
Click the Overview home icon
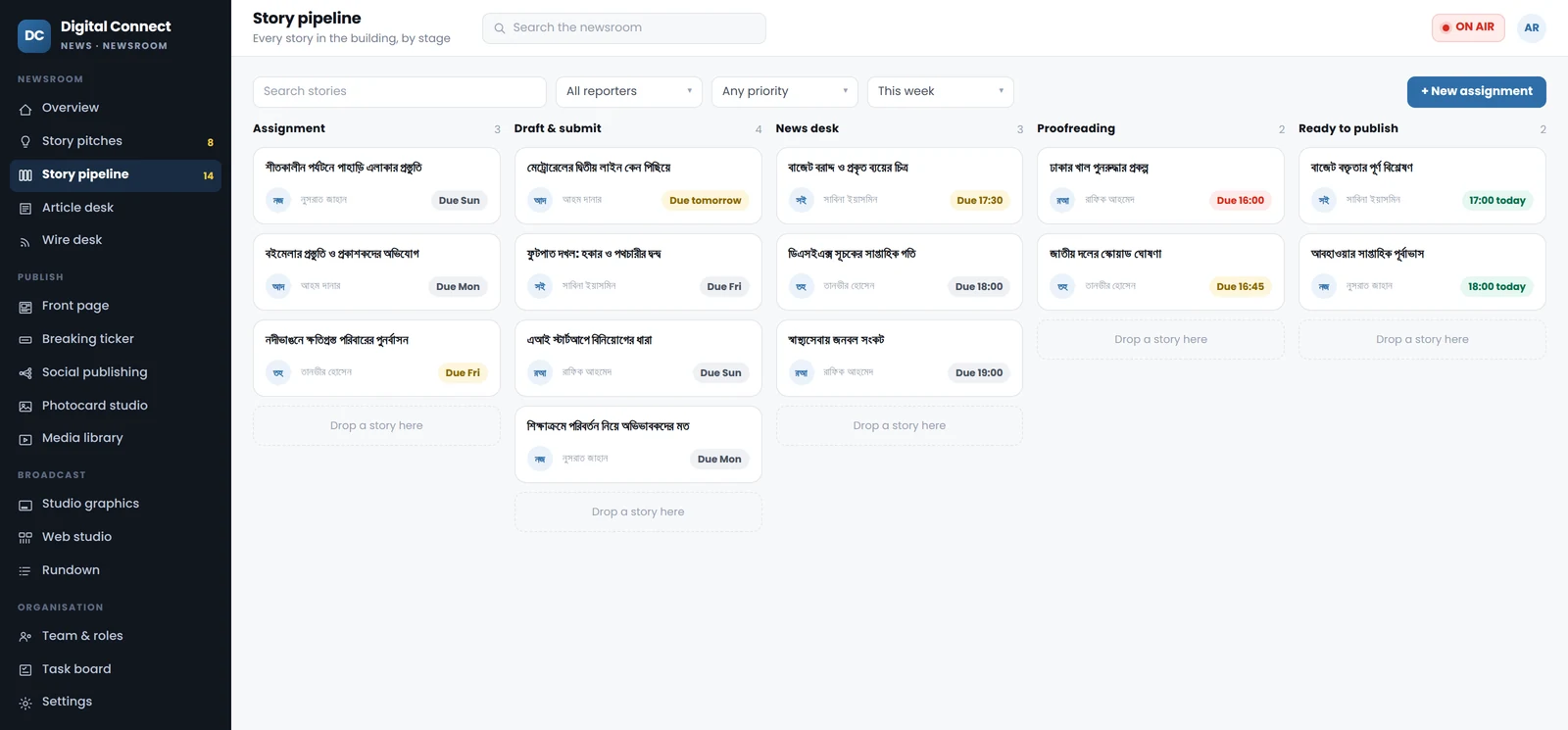coord(25,109)
